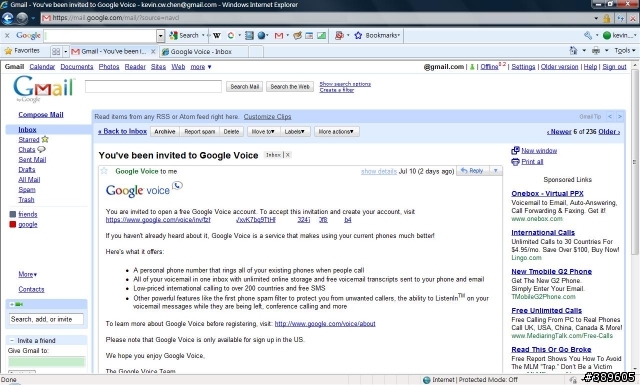Click the red google label color box
The image size is (640, 385).
coord(13,225)
